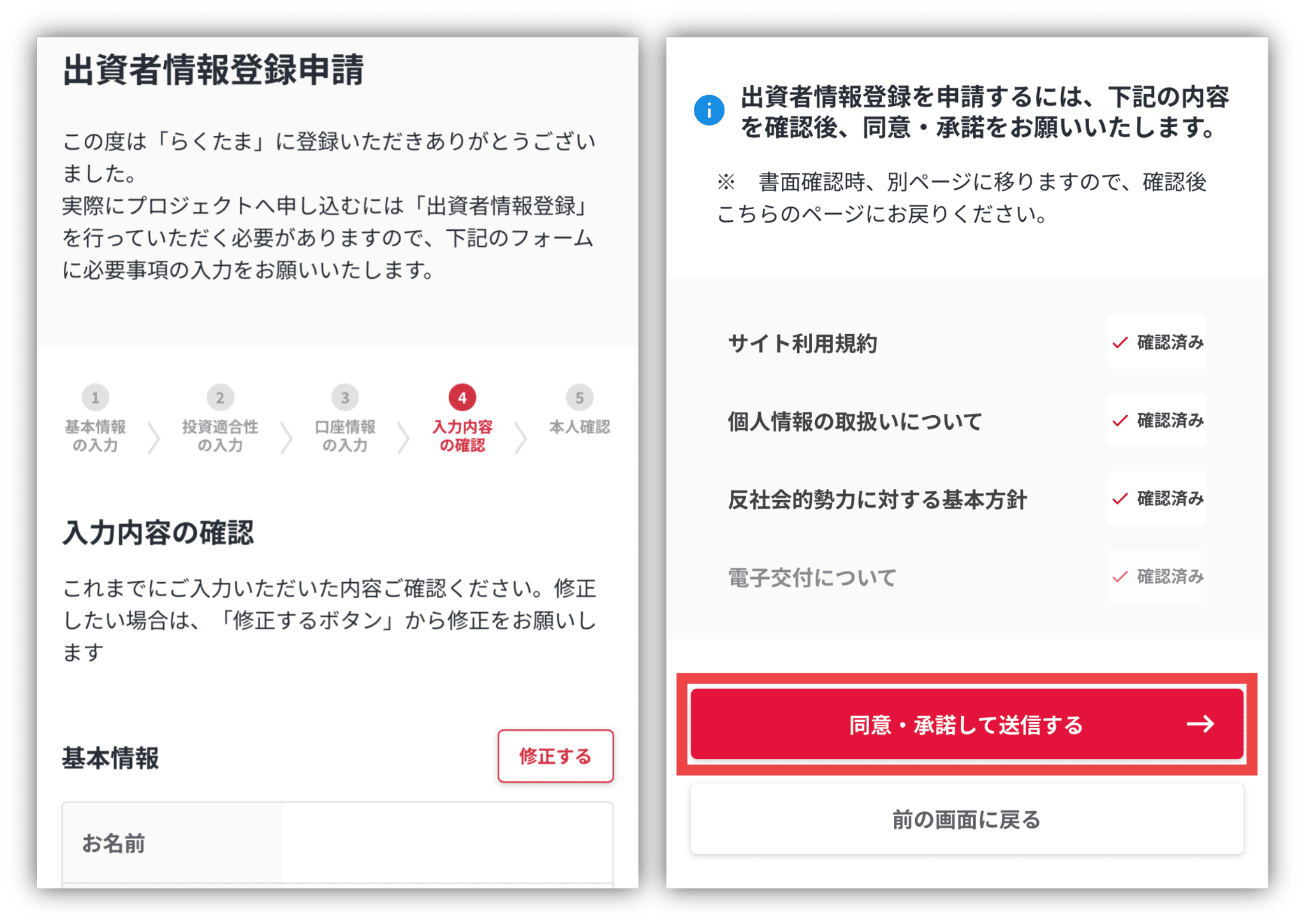Click the chevron before 本人確認 step

coord(521,437)
